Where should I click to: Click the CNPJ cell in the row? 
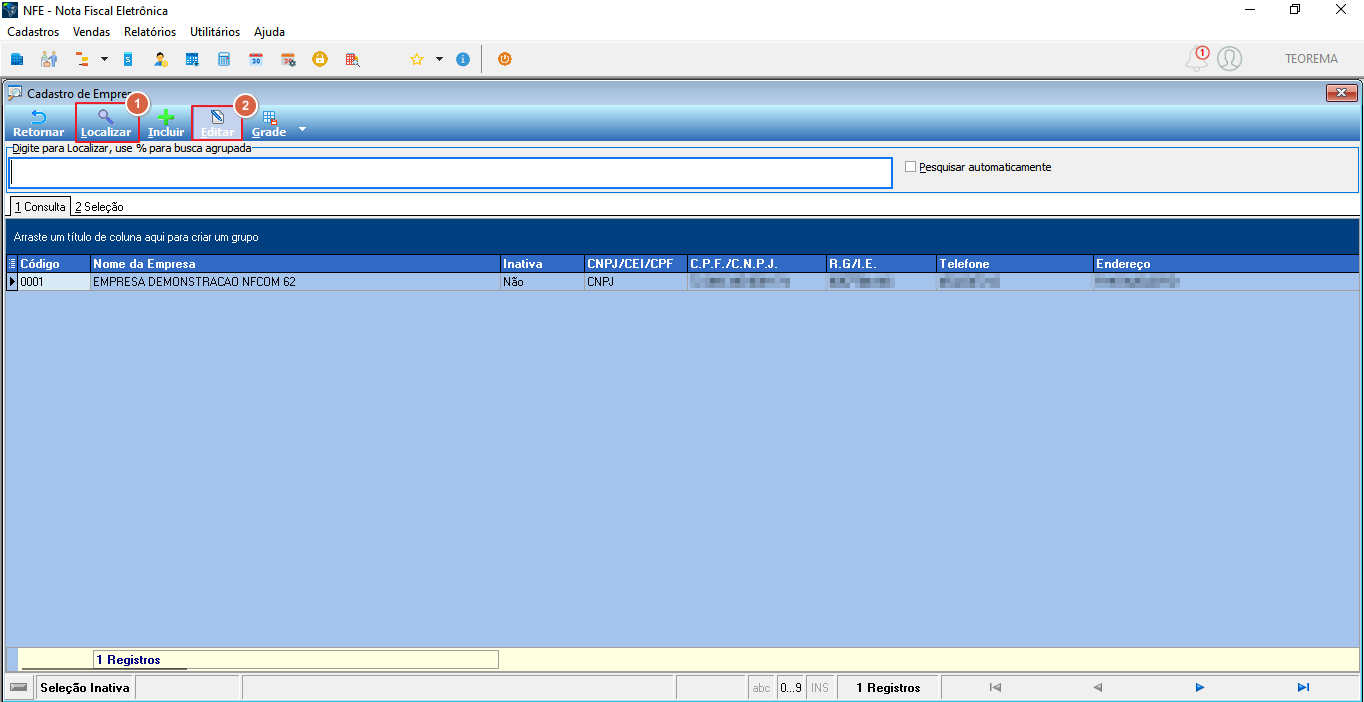[636, 282]
